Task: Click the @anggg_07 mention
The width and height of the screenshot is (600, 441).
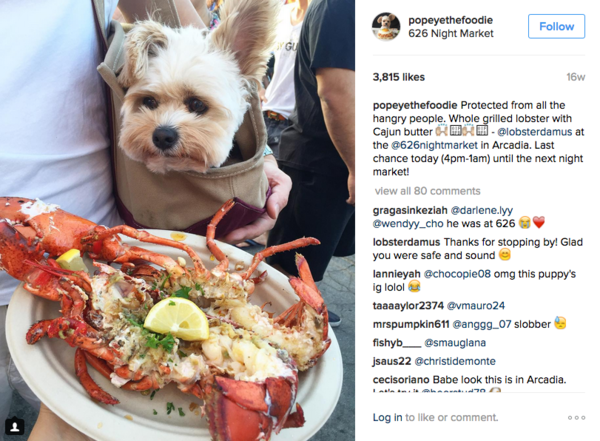Action: coord(482,324)
